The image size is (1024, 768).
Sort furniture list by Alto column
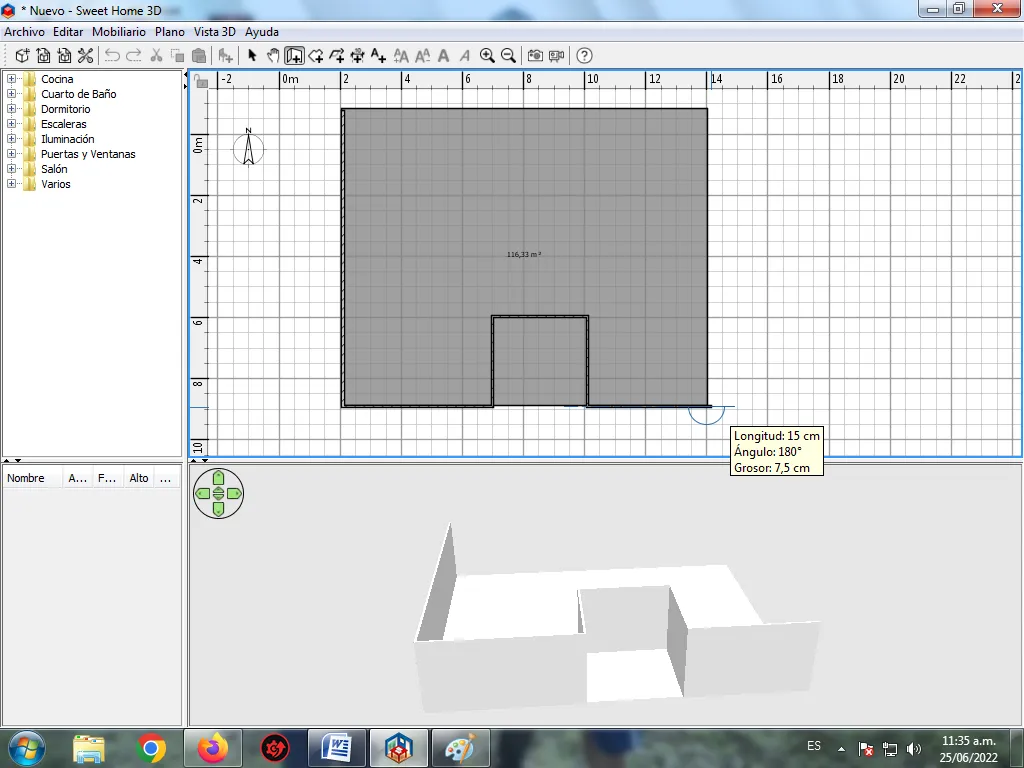(x=139, y=478)
